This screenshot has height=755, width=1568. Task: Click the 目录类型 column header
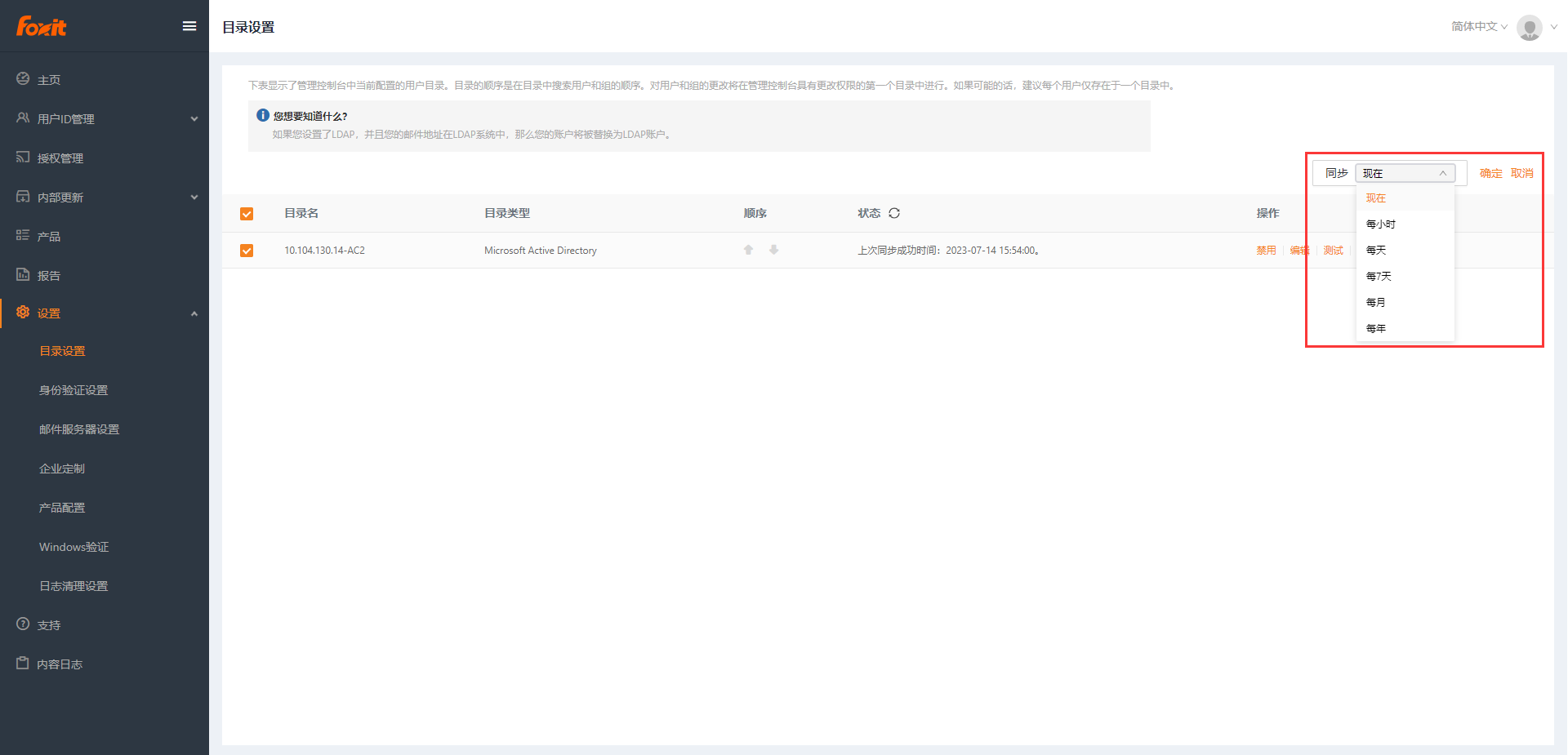point(507,213)
